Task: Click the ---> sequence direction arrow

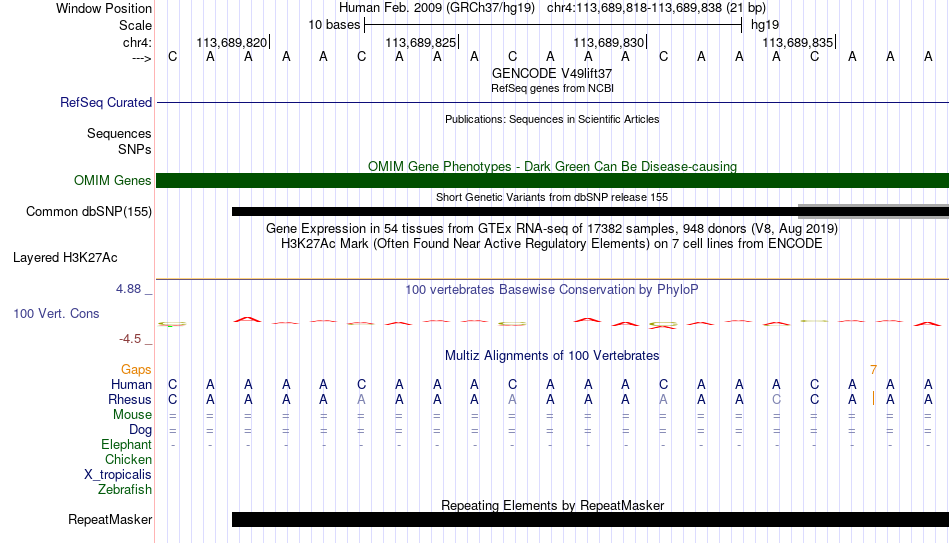Action: pos(141,58)
